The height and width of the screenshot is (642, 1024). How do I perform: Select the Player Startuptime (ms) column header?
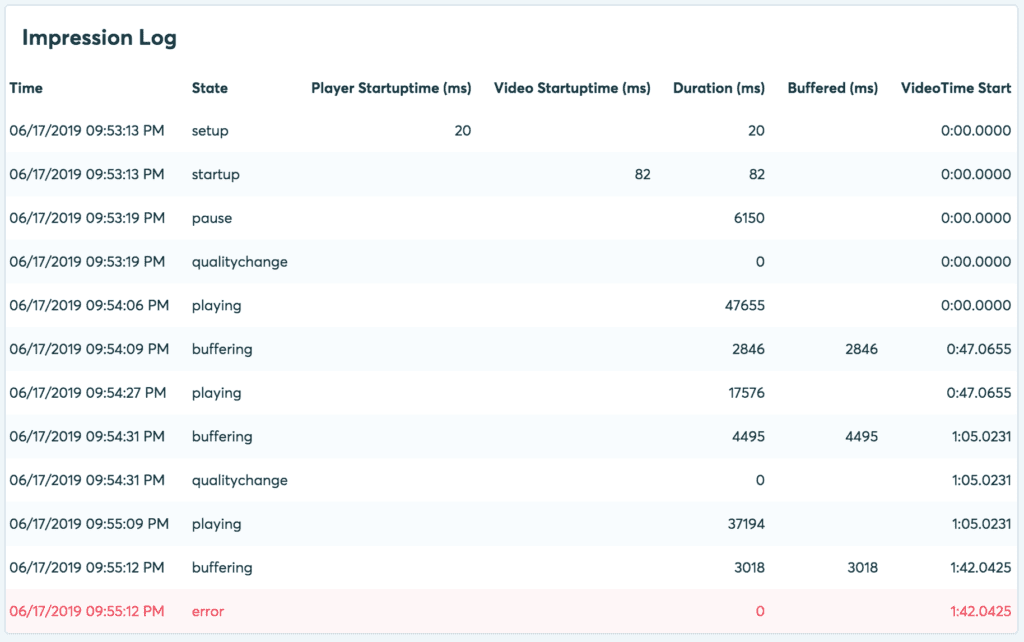[x=391, y=88]
